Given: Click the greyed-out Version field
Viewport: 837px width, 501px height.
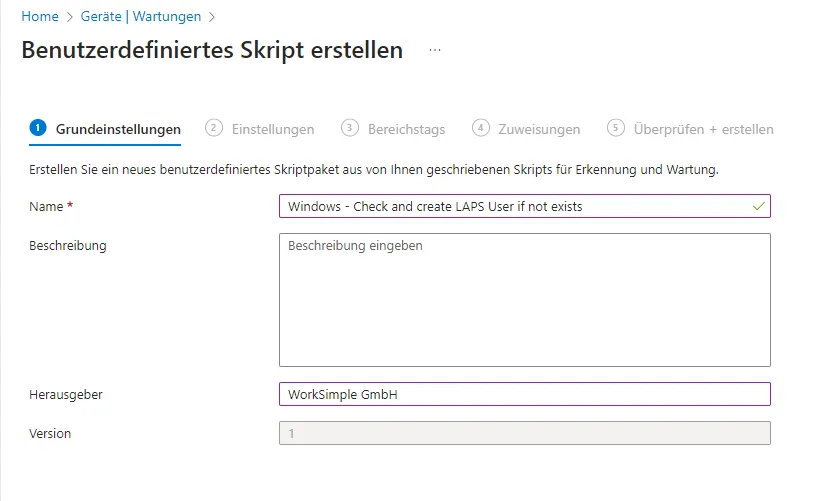Looking at the screenshot, I should pos(524,433).
